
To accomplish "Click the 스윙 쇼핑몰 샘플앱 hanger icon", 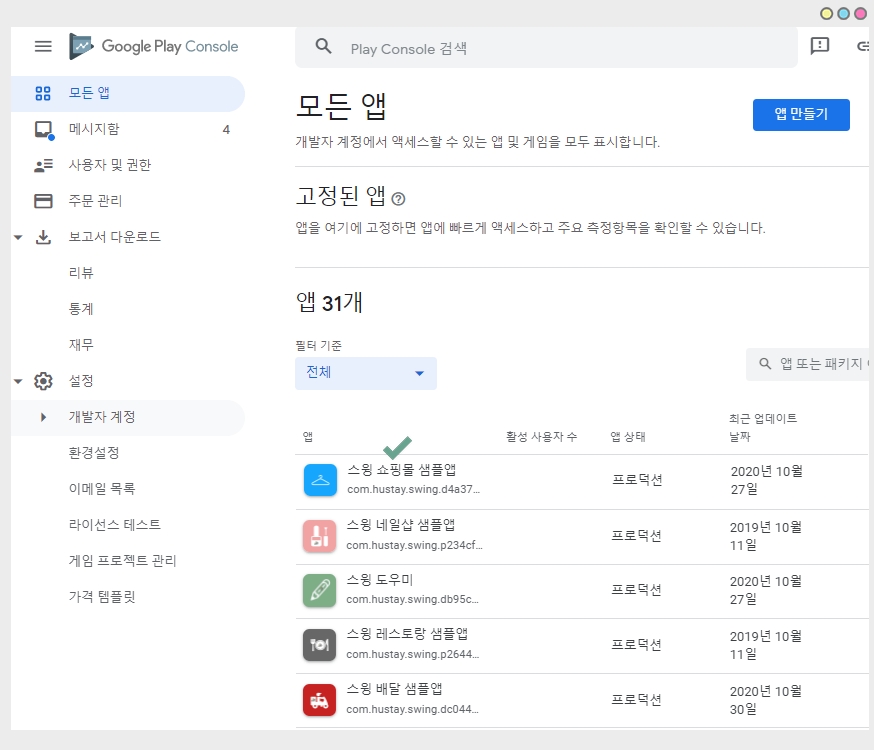I will click(x=321, y=480).
